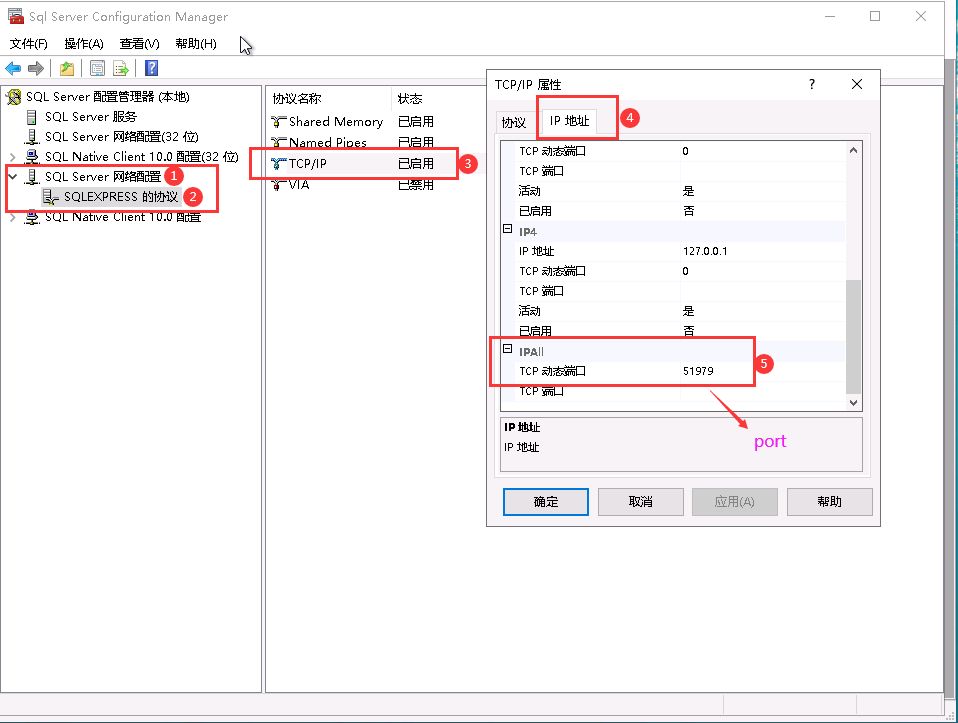Expand the bottom SQL Native Client 10.0 配置 node

[13, 217]
